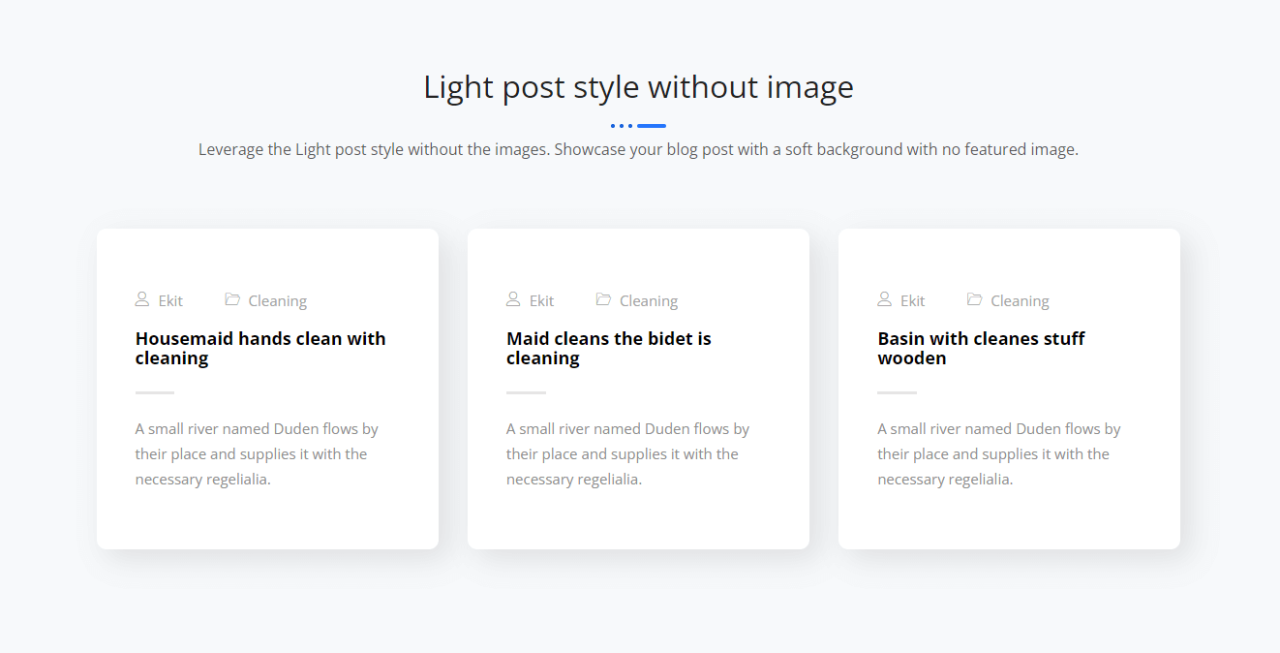Screen dimensions: 1280x653
Task: Open the "Basin with cleanes stuff wooden" post title
Action: click(980, 348)
